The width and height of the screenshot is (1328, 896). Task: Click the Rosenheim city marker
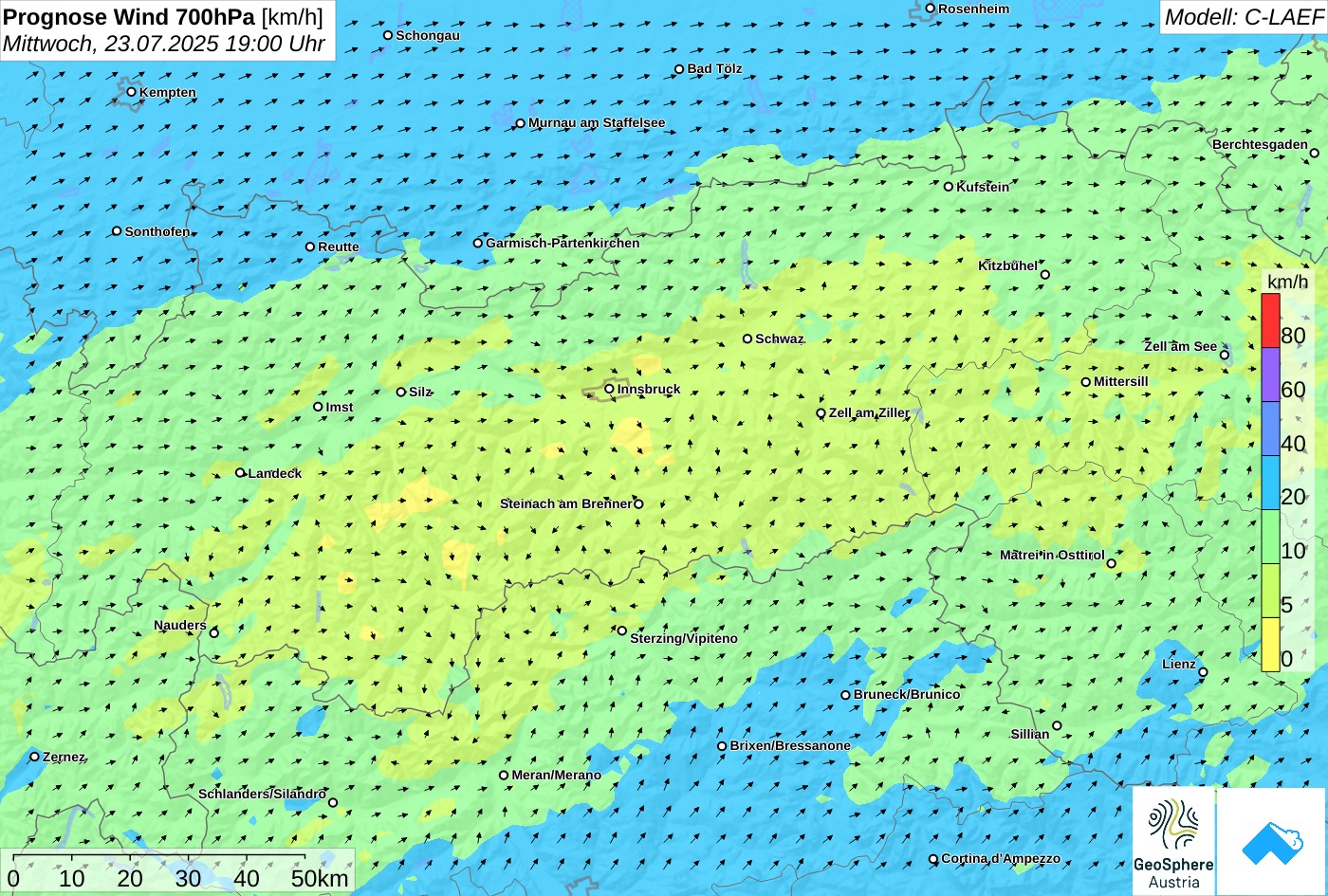931,9
